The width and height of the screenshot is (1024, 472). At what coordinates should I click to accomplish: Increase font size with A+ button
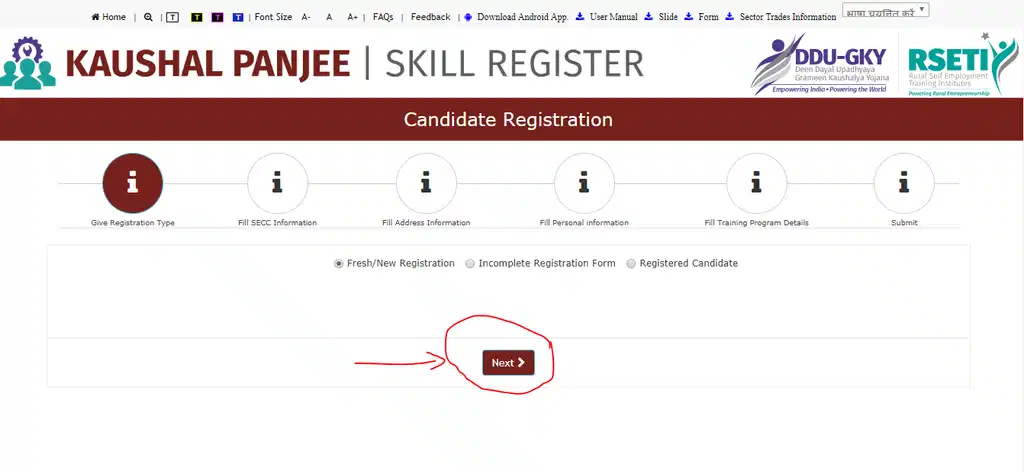coord(352,17)
